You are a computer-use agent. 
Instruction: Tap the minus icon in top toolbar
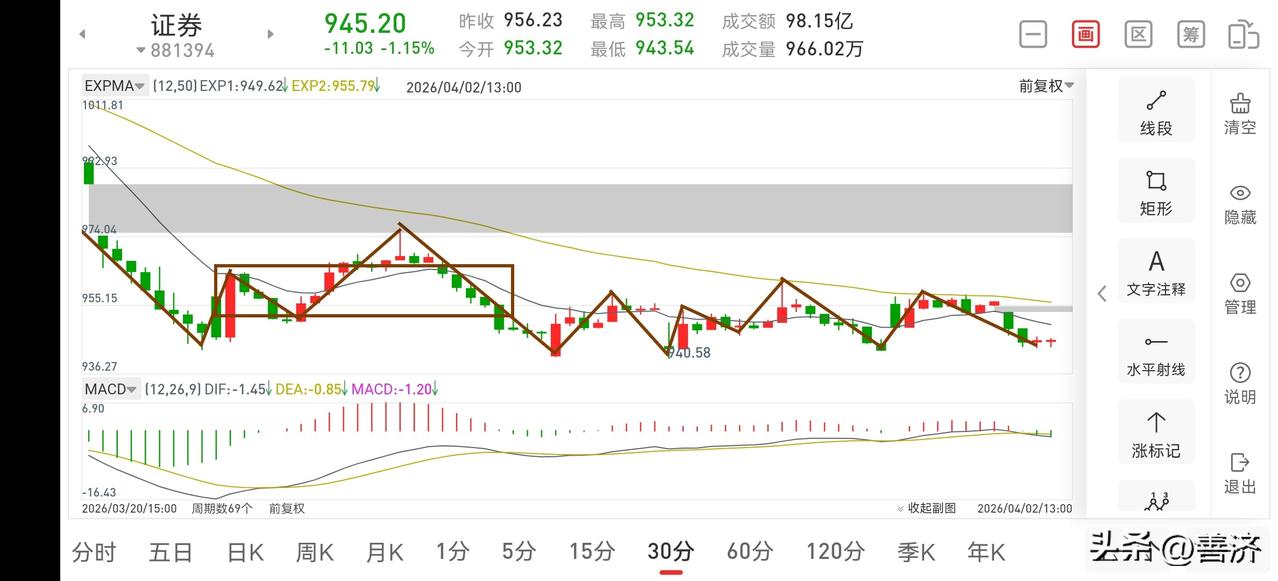tap(1033, 34)
